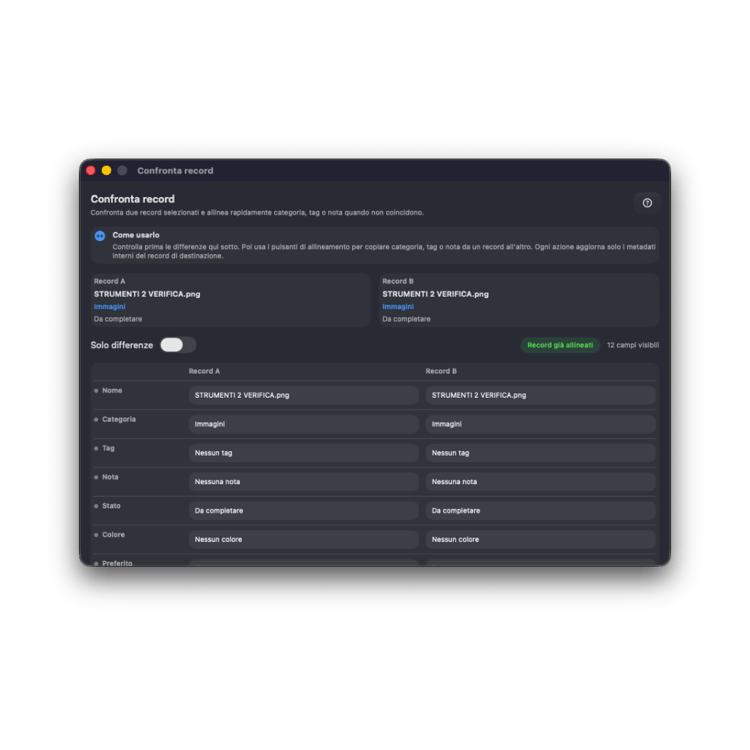Click the Nome row label
This screenshot has width=750, height=750.
pyautogui.click(x=112, y=390)
